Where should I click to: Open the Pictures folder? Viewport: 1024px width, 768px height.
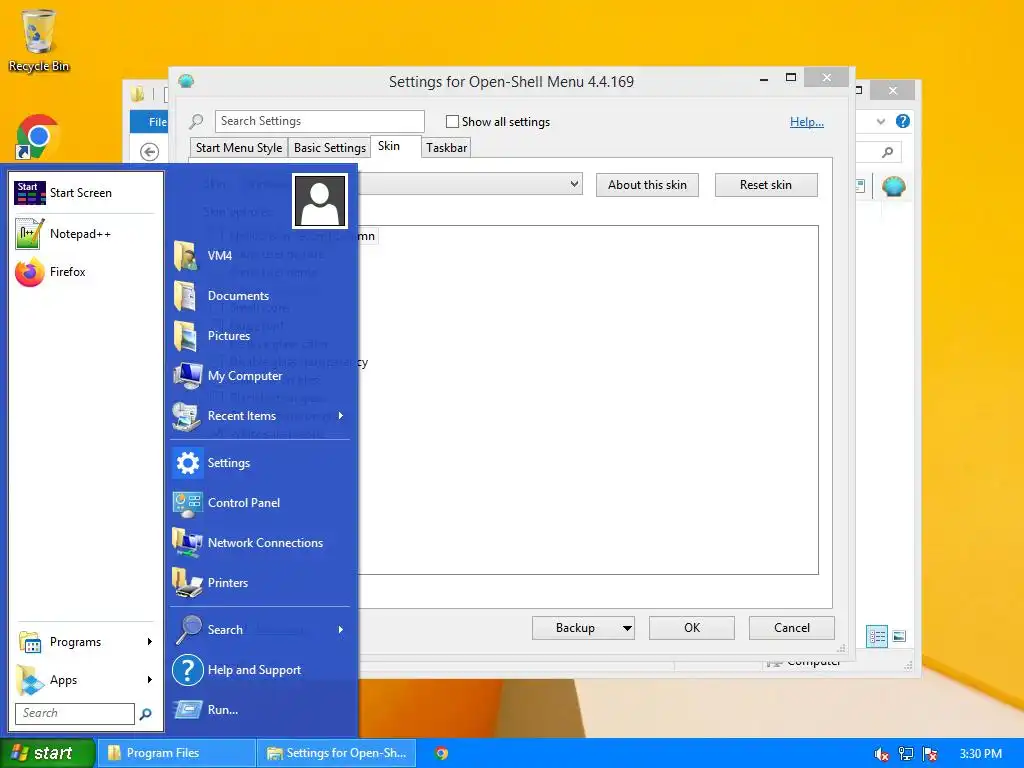[261, 336]
